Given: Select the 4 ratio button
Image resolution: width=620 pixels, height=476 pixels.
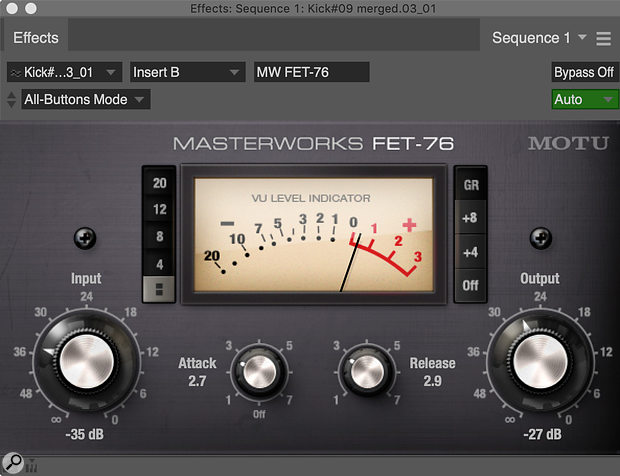Looking at the screenshot, I should 159,263.
